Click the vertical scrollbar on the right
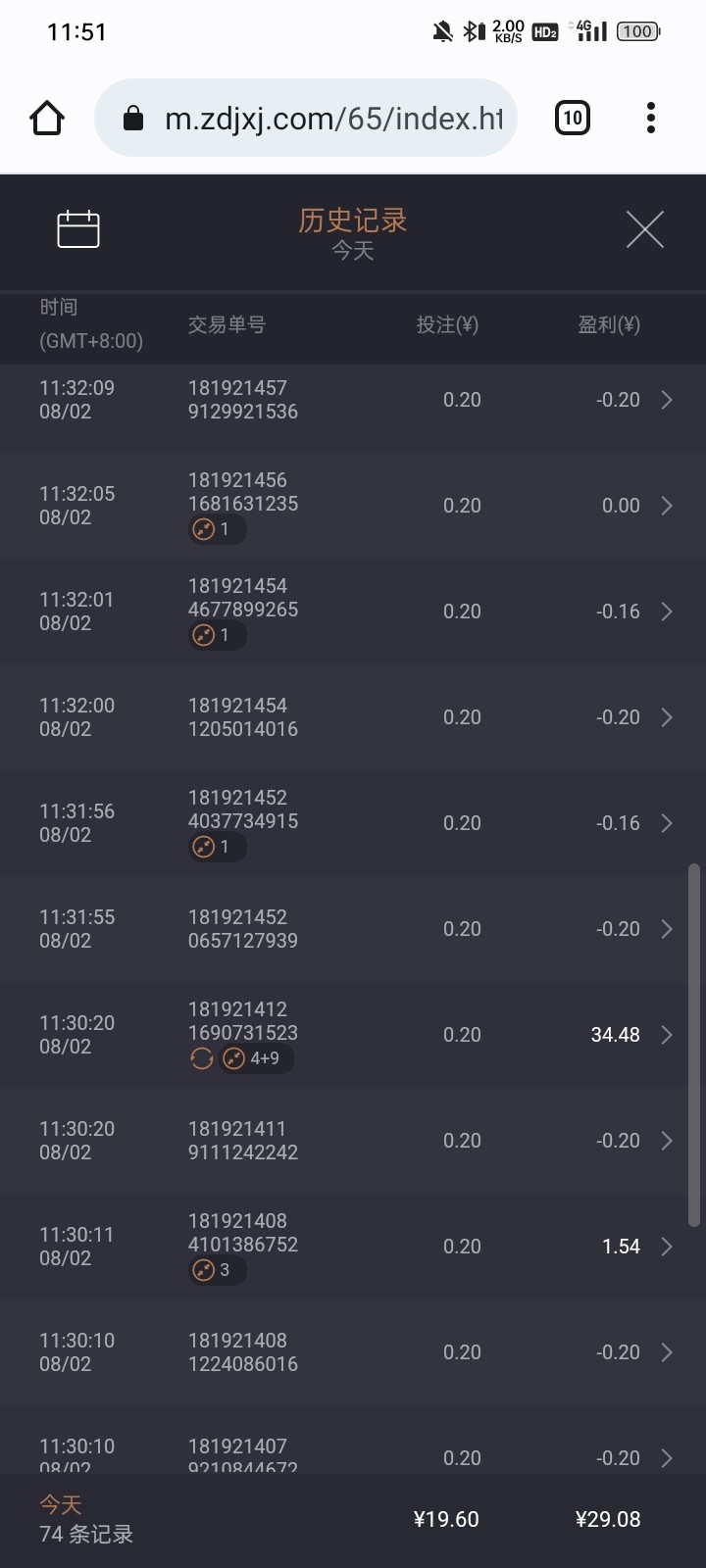The image size is (706, 1568). [694, 1045]
